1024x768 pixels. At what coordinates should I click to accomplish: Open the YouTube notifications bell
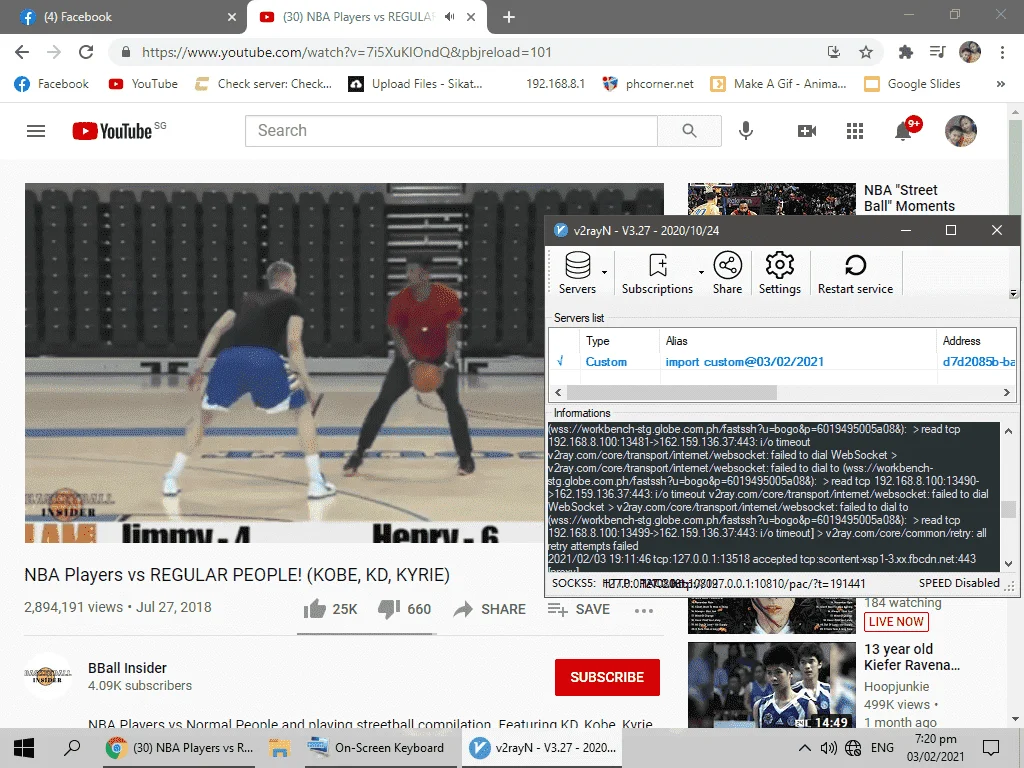(904, 130)
